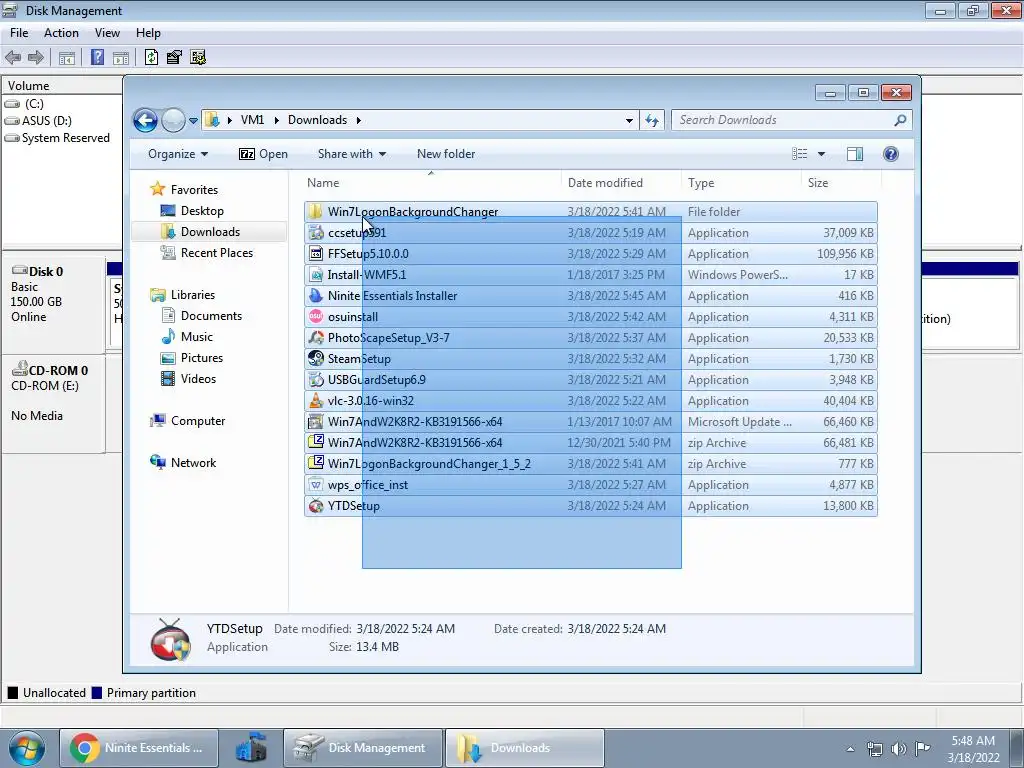
Task: Select wps_office_inst file icon
Action: [x=316, y=485]
